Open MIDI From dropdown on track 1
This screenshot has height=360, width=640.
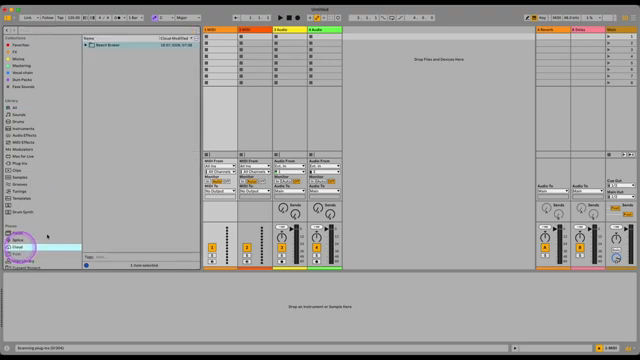click(220, 166)
